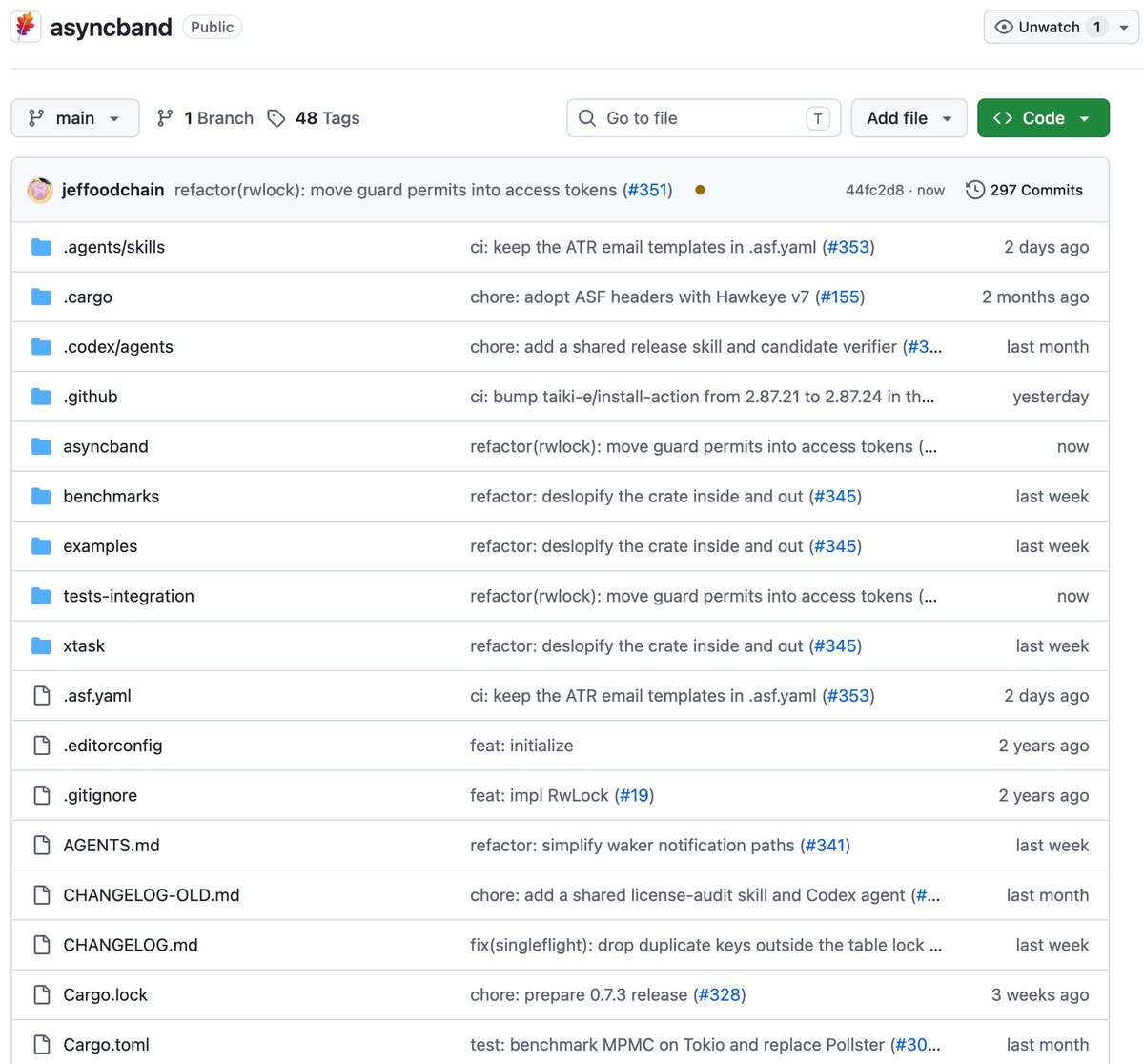Viewport: 1144px width, 1064px height.
Task: Click the .cargo folder icon
Action: [41, 297]
